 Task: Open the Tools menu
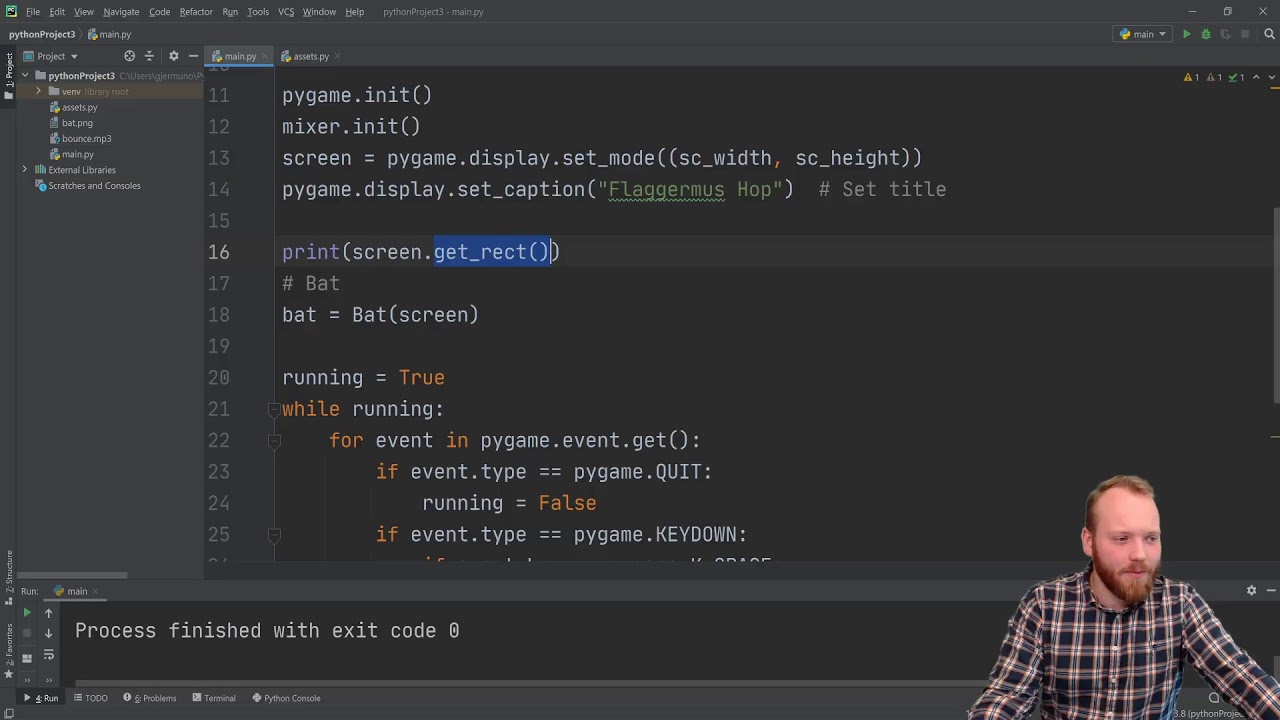[x=258, y=12]
